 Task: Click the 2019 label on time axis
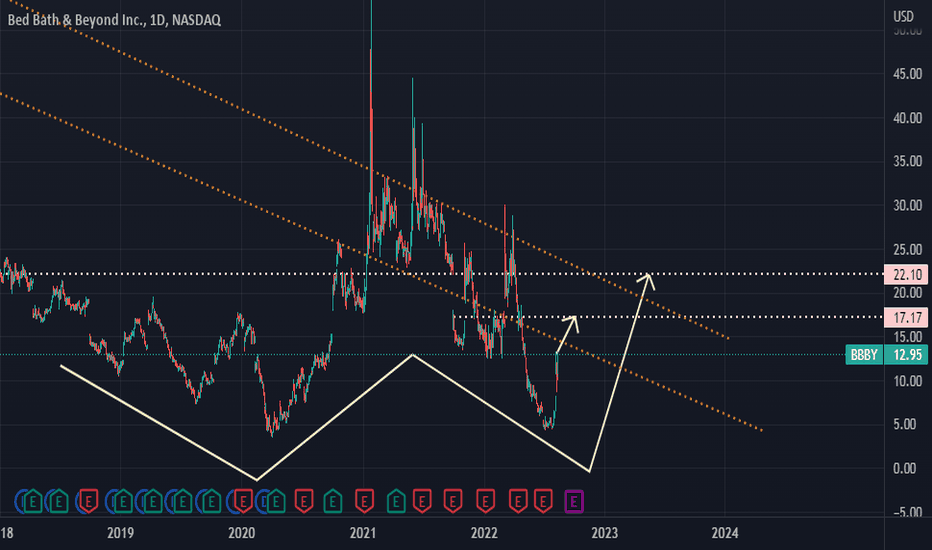tap(120, 533)
